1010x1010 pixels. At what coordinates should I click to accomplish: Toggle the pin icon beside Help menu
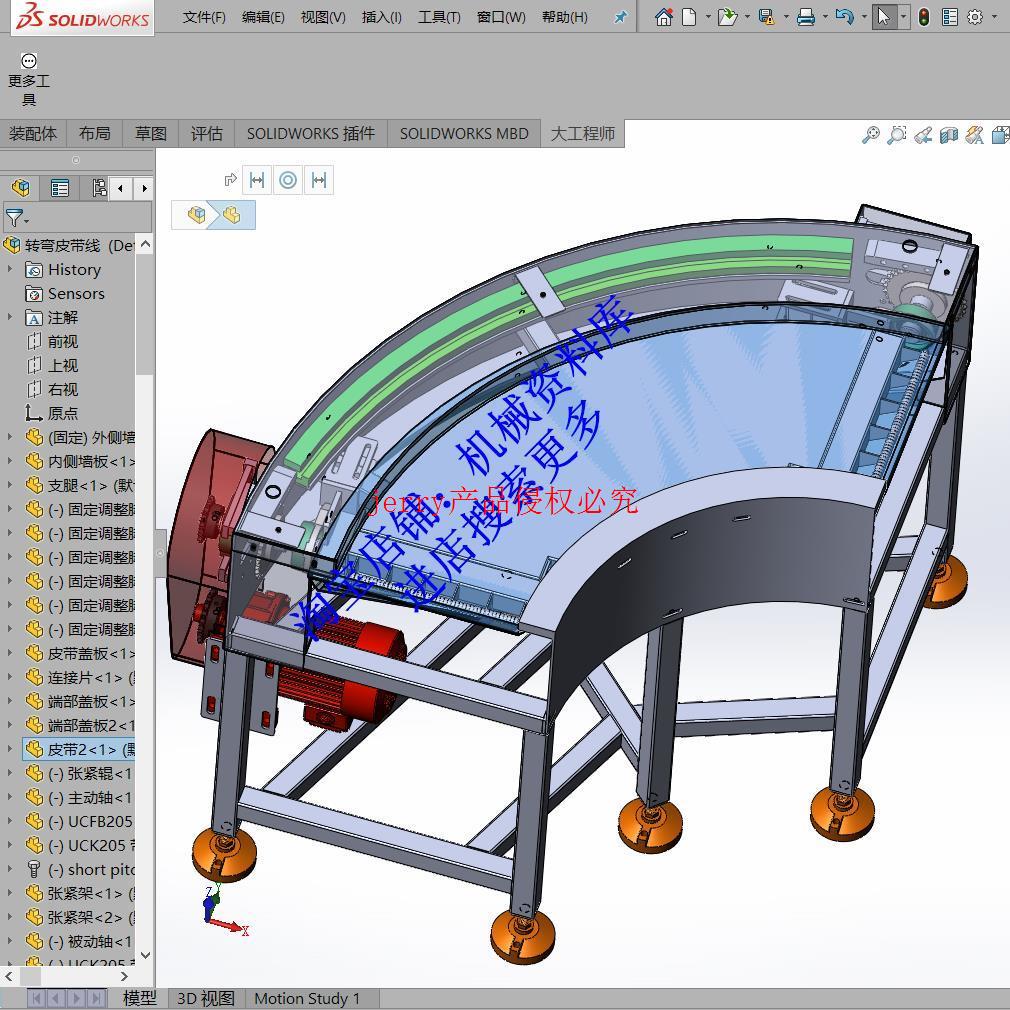pos(620,17)
